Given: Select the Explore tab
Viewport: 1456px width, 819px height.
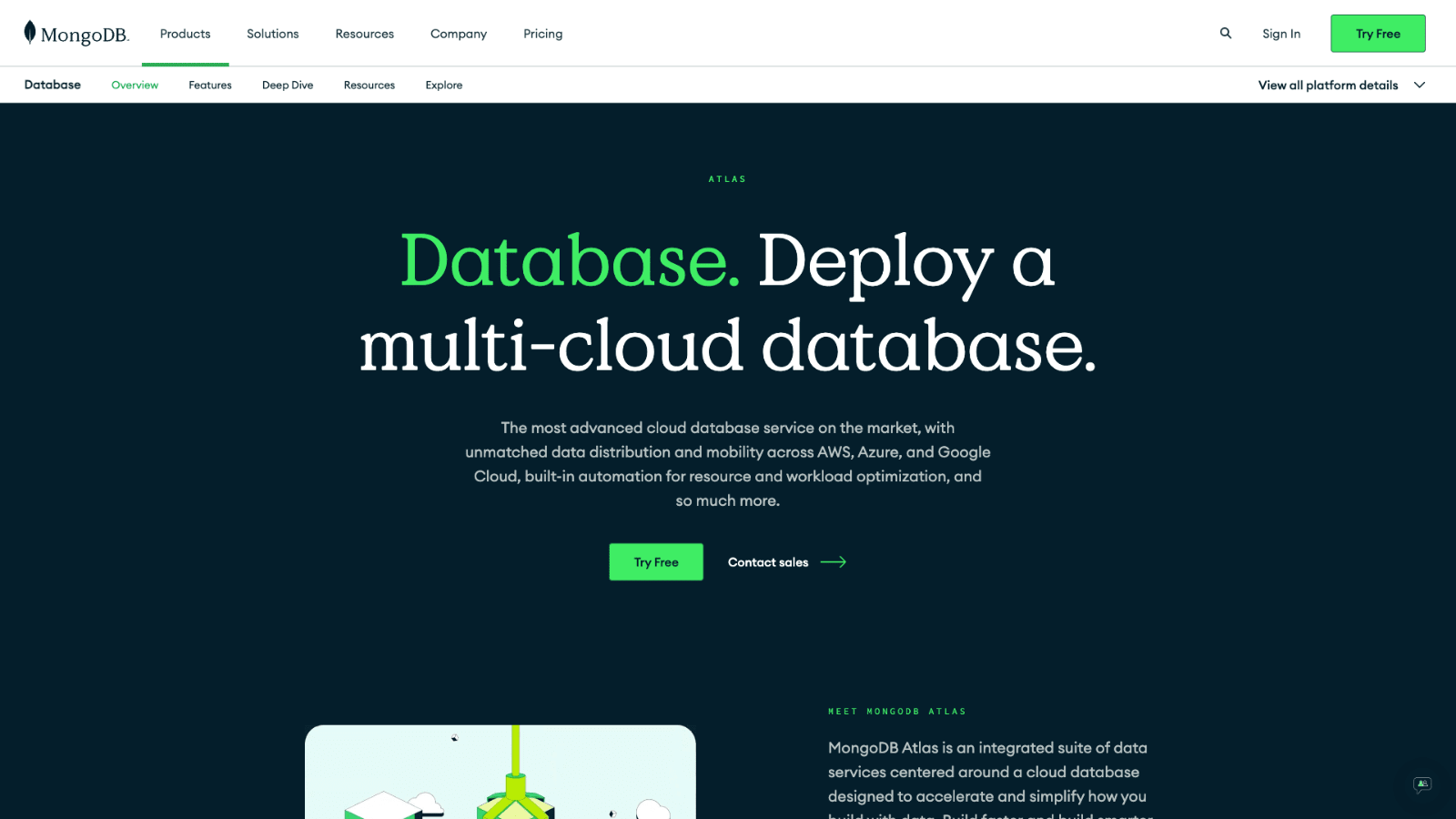Looking at the screenshot, I should coord(444,85).
